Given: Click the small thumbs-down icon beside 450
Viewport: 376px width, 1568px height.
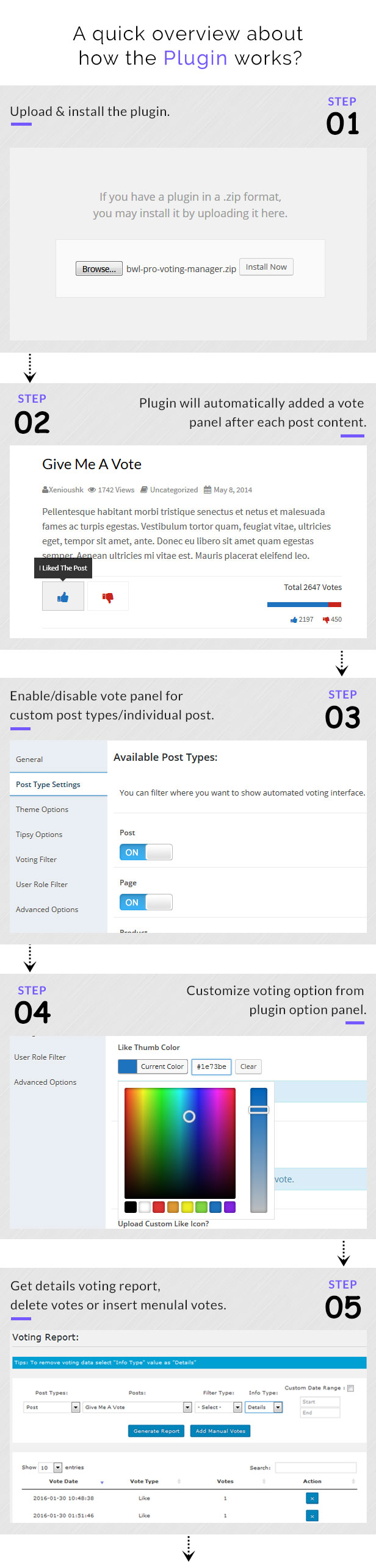Looking at the screenshot, I should [x=326, y=620].
